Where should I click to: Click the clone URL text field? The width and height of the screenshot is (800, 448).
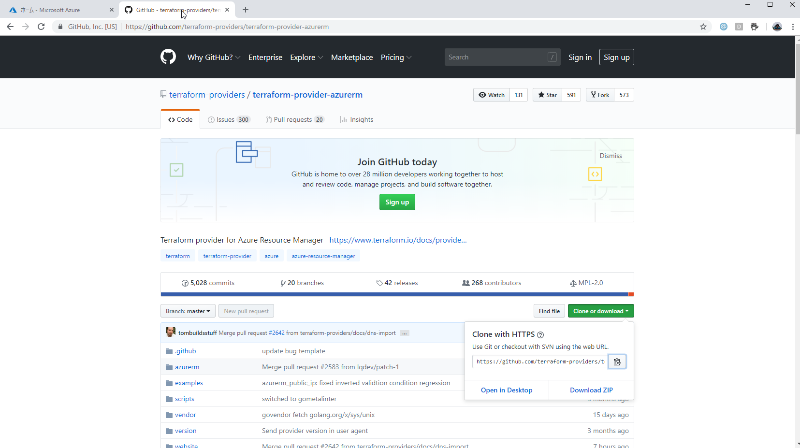coord(540,361)
